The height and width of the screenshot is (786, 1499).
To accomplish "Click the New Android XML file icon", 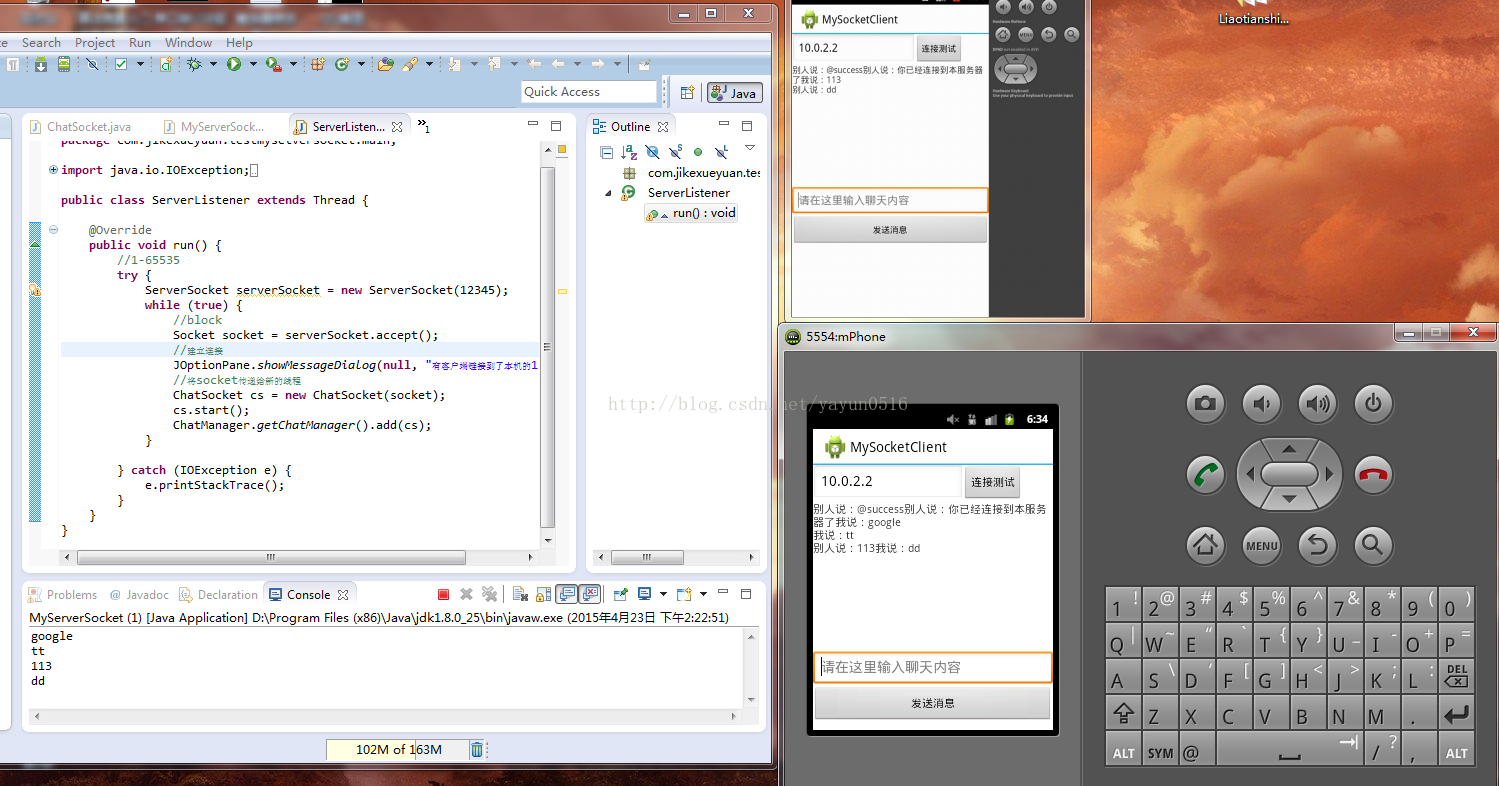I will coord(166,64).
